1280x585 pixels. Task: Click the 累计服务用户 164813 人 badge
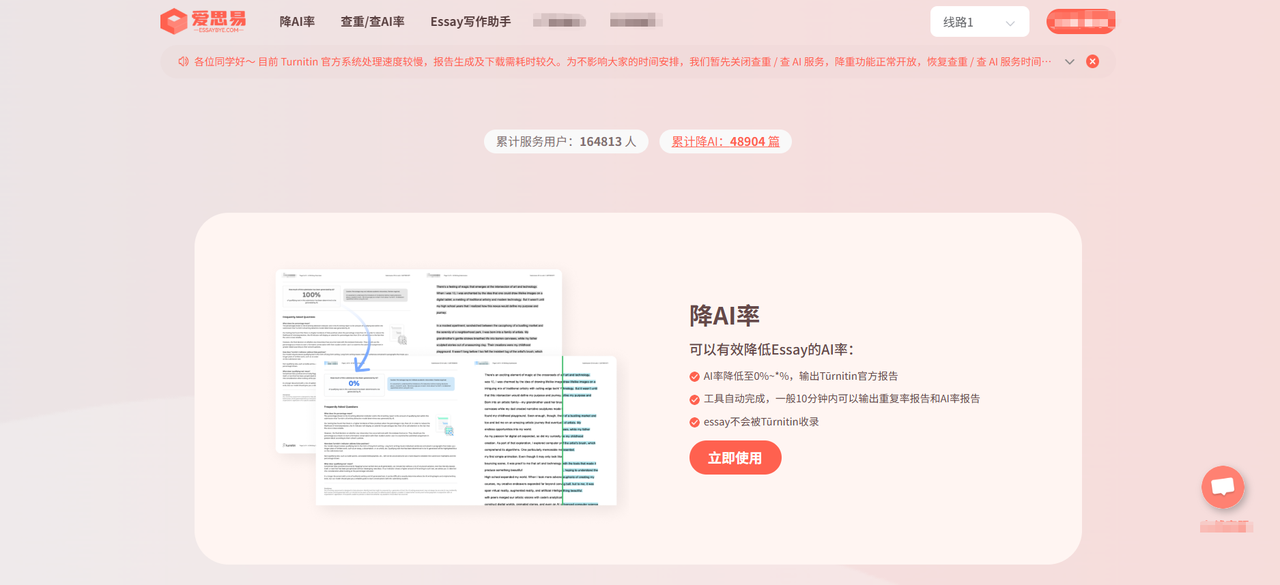click(566, 141)
